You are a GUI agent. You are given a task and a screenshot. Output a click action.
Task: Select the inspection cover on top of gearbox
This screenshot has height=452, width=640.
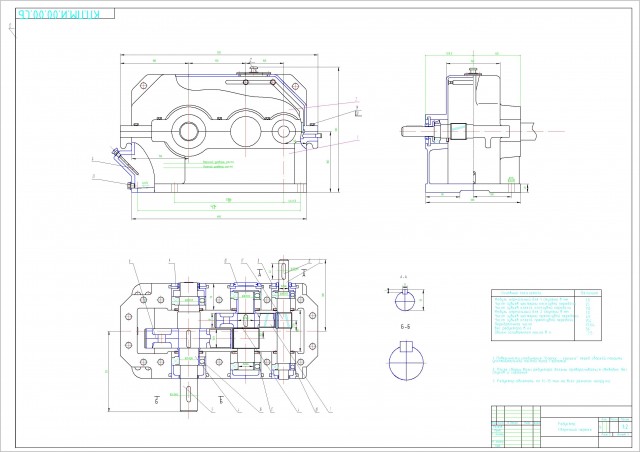[257, 73]
